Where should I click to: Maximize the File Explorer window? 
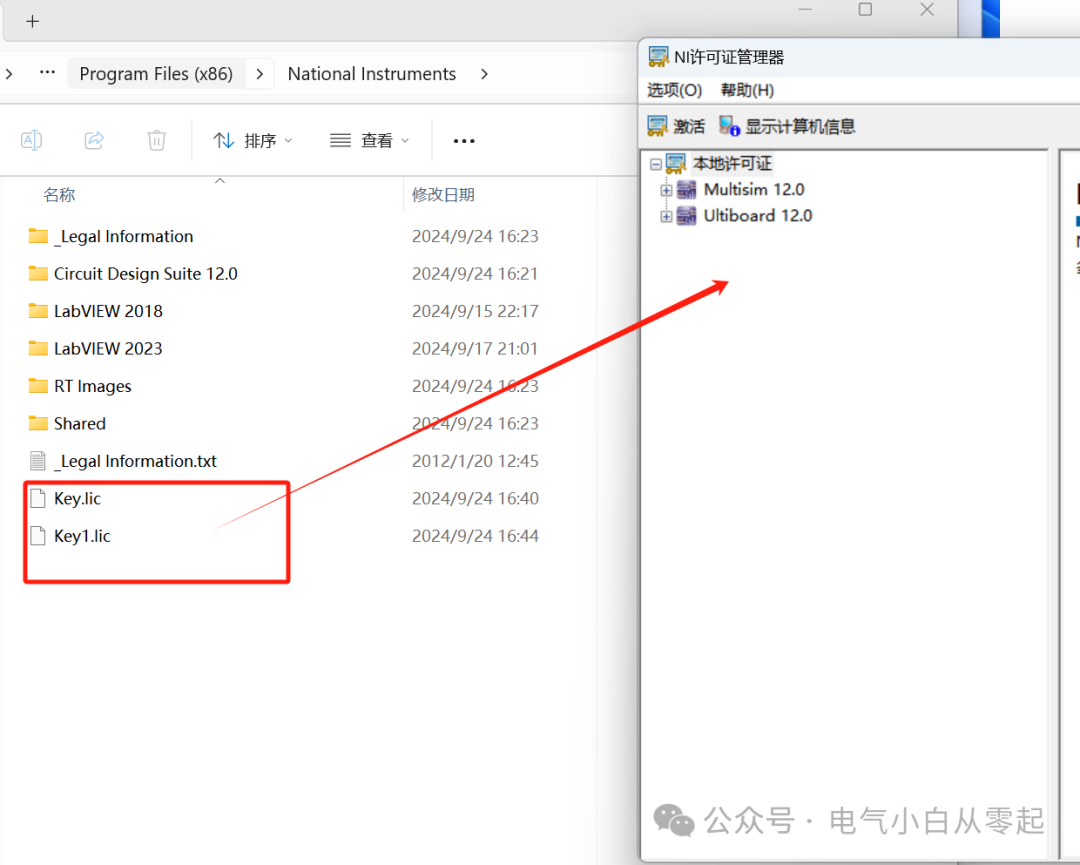[865, 9]
